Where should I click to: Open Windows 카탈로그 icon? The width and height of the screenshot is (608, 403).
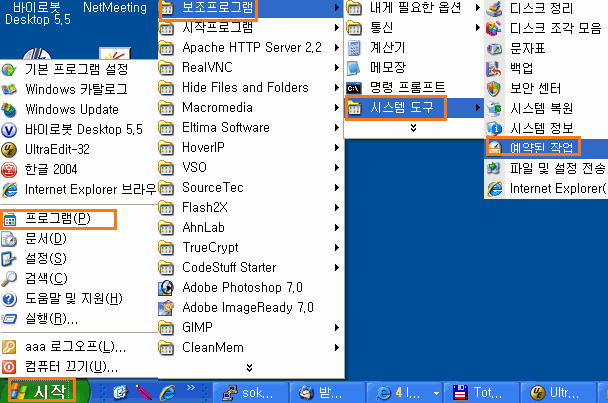9,90
